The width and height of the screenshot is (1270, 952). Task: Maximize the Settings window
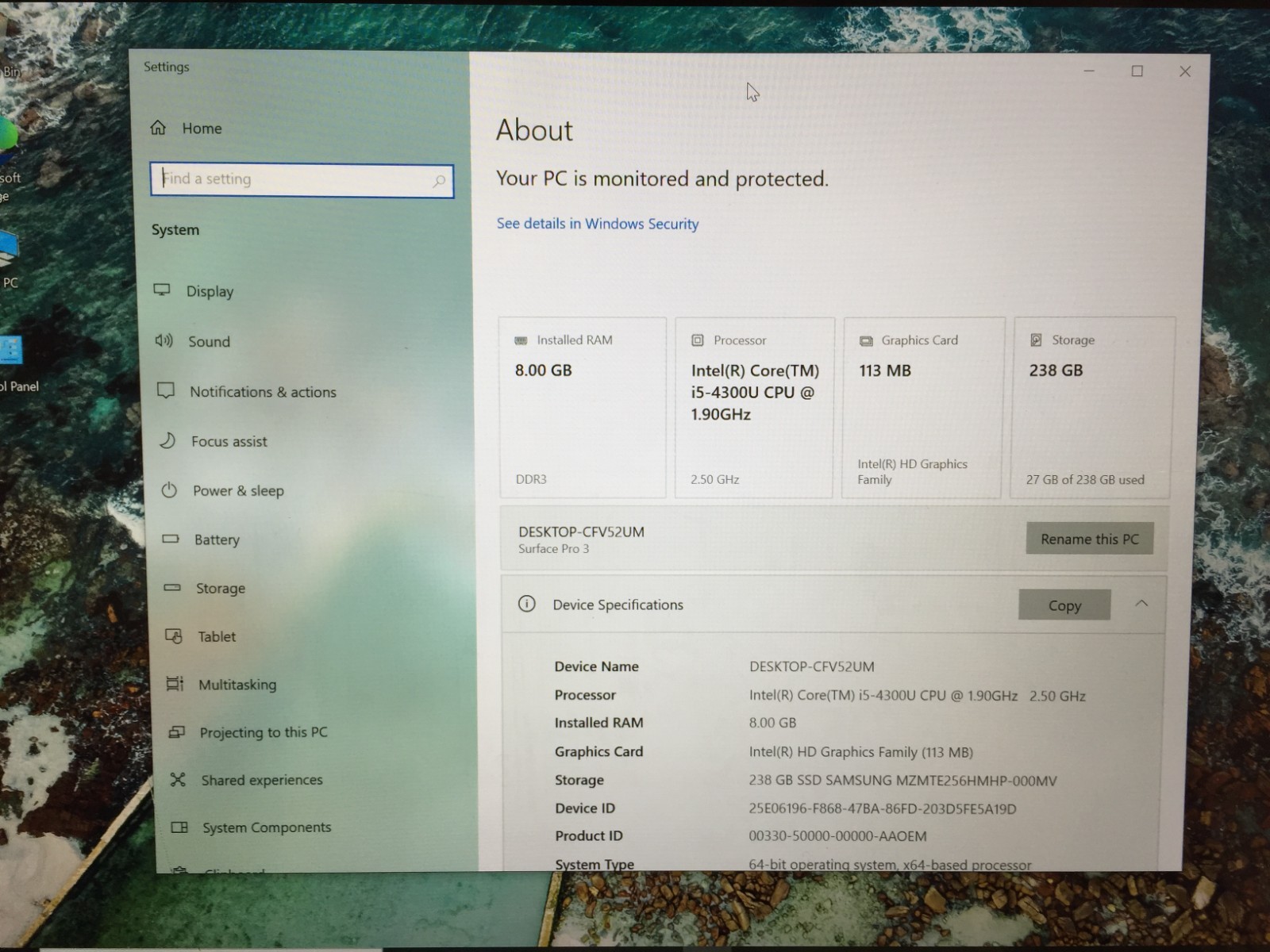(x=1137, y=71)
